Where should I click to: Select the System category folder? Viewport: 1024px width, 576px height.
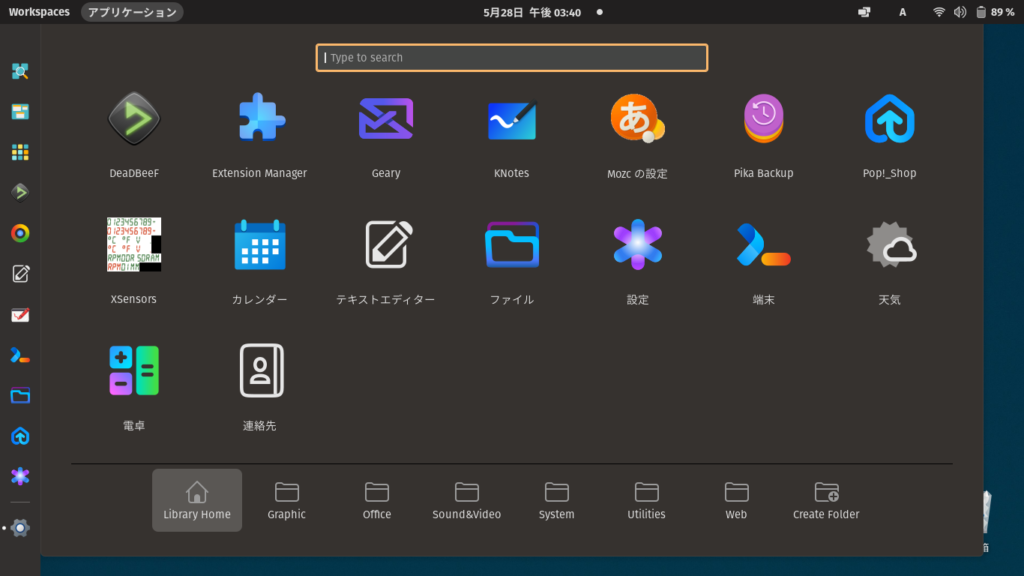click(556, 500)
